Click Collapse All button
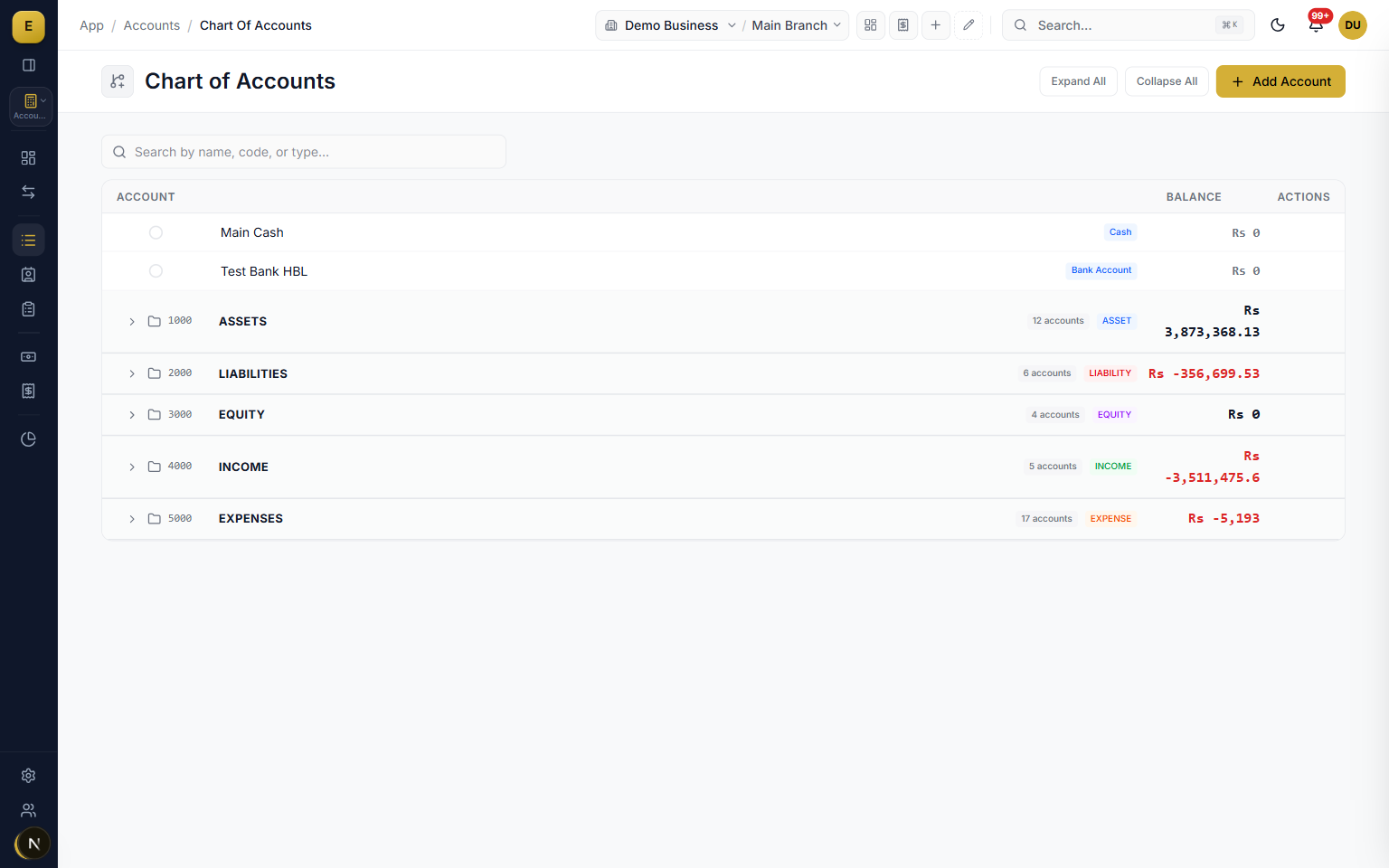 coord(1167,81)
